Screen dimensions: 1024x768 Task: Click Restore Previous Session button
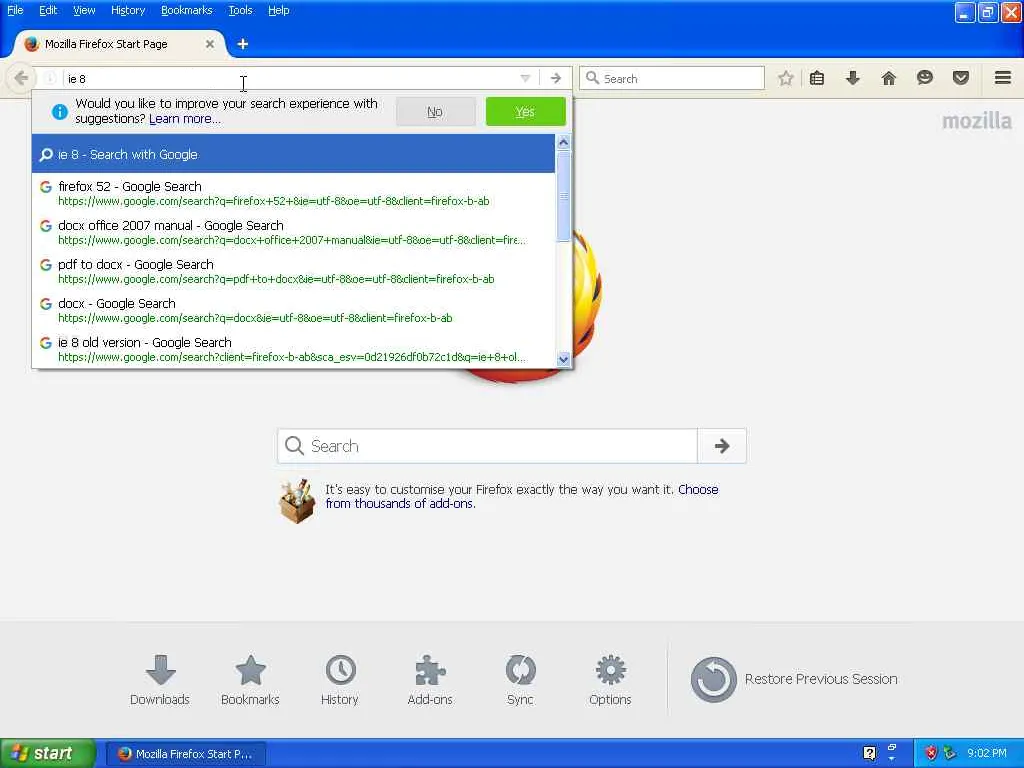click(794, 679)
